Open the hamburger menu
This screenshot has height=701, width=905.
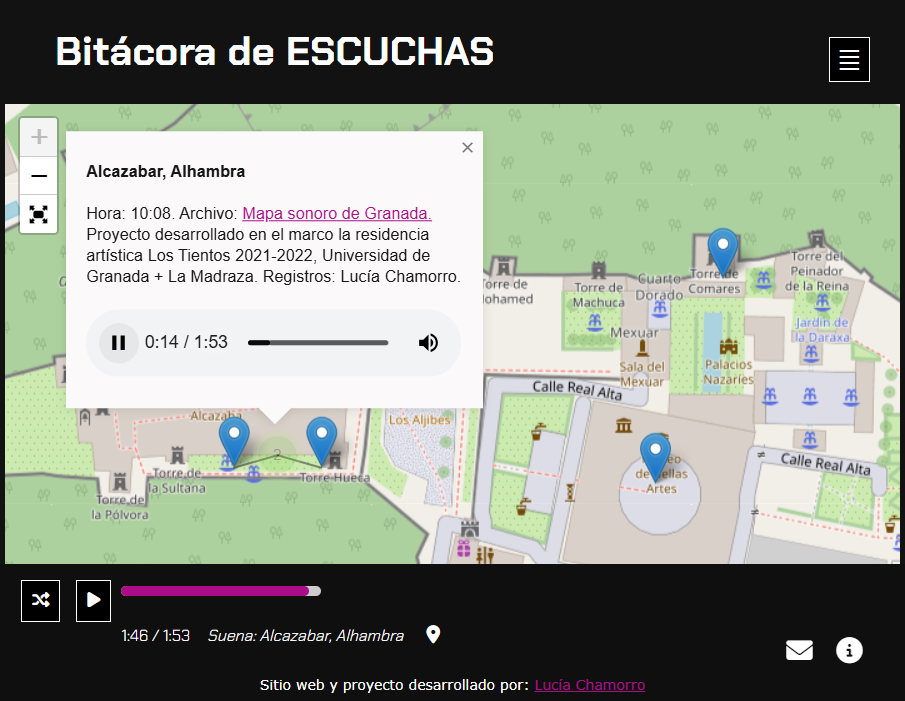[849, 59]
